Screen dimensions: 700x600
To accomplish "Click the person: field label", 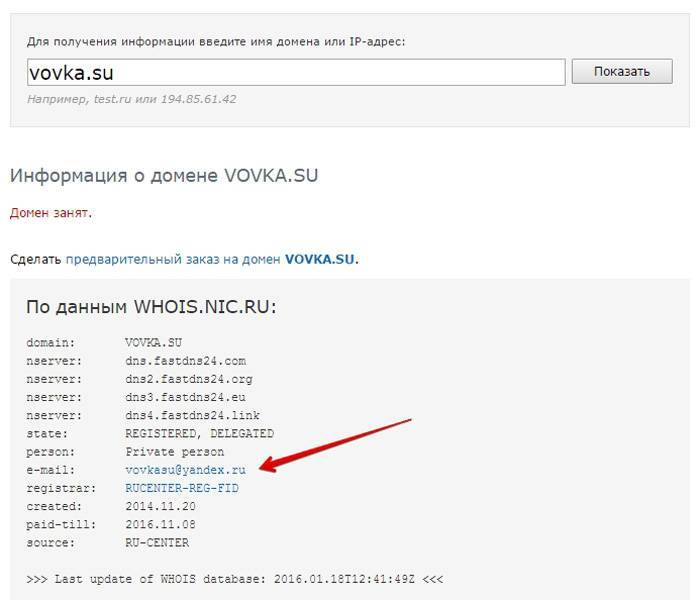I will 50,452.
